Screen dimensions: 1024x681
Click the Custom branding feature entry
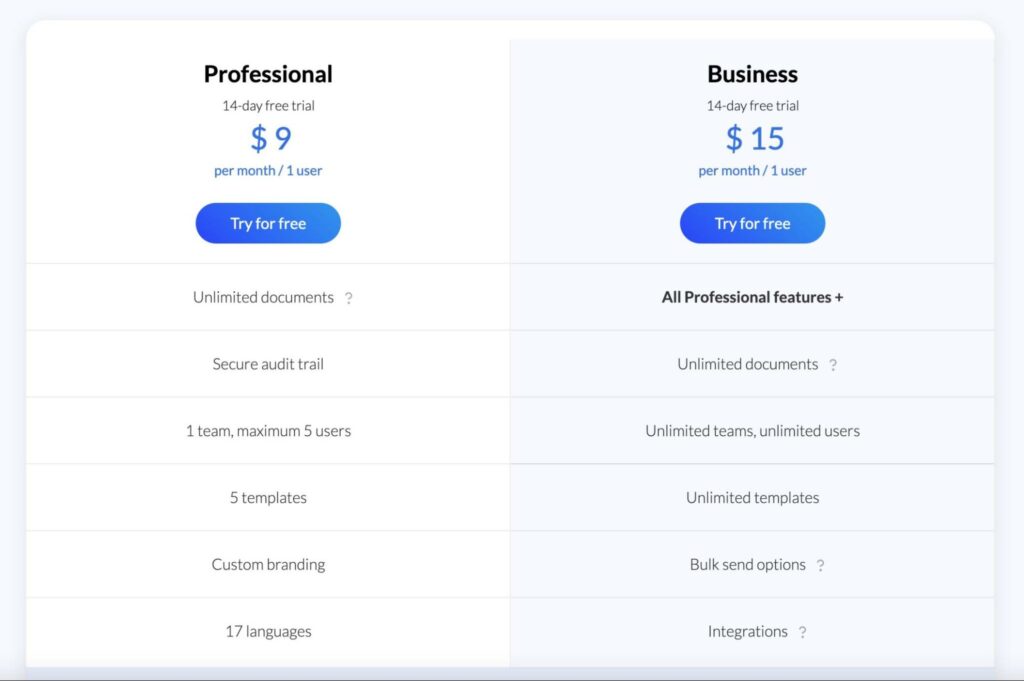coord(267,564)
